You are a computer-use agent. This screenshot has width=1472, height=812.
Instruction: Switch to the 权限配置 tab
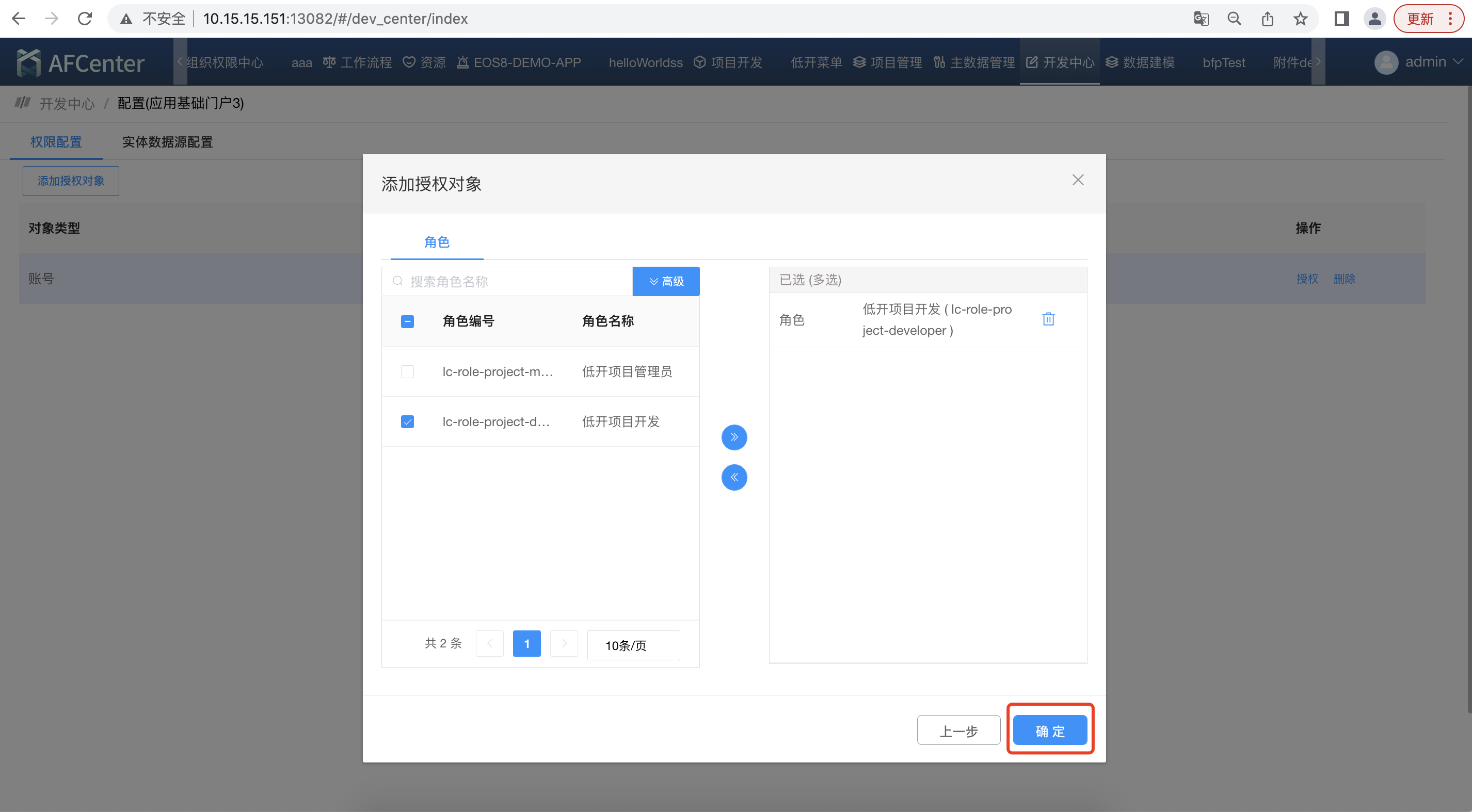pos(56,142)
